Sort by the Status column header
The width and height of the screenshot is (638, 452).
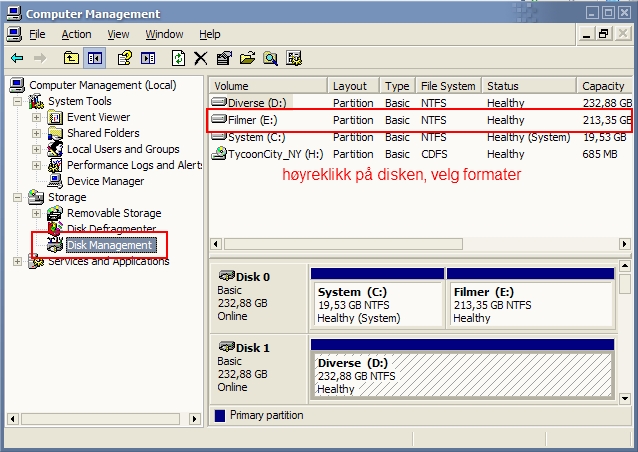pyautogui.click(x=529, y=86)
